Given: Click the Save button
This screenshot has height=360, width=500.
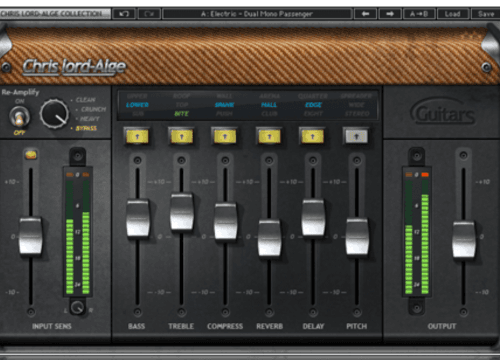Looking at the screenshot, I should (486, 14).
